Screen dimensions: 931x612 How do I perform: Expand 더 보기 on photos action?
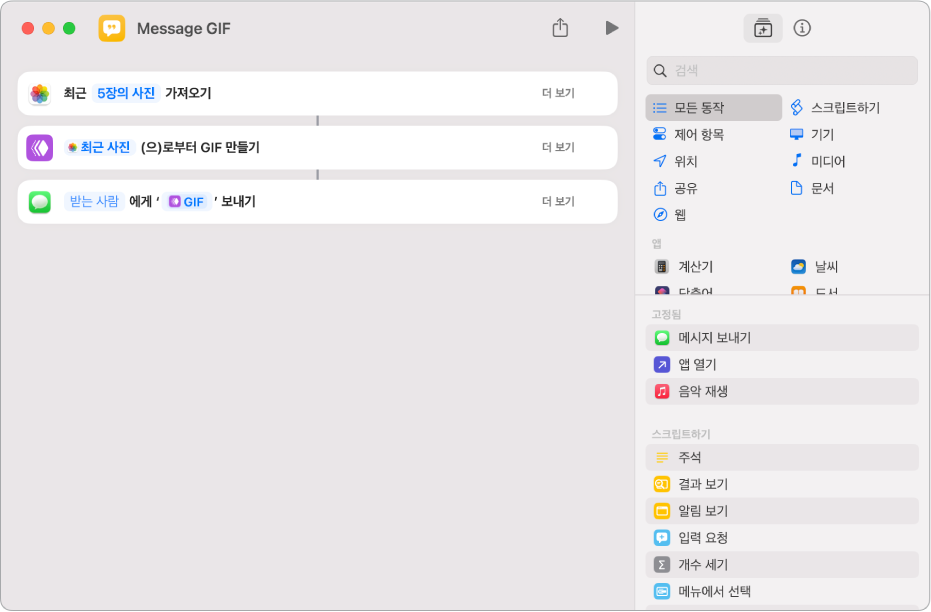pos(558,93)
